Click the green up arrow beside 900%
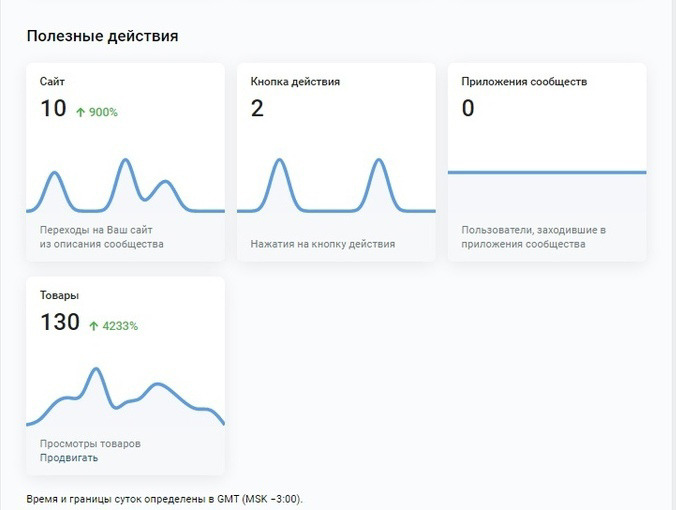This screenshot has width=676, height=510. tap(80, 113)
